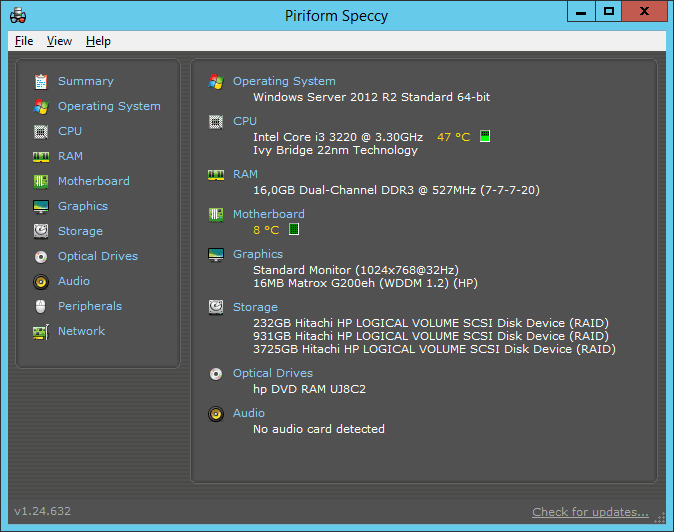This screenshot has height=532, width=674.
Task: Click Intel Core i3 3220 text
Action: point(338,137)
